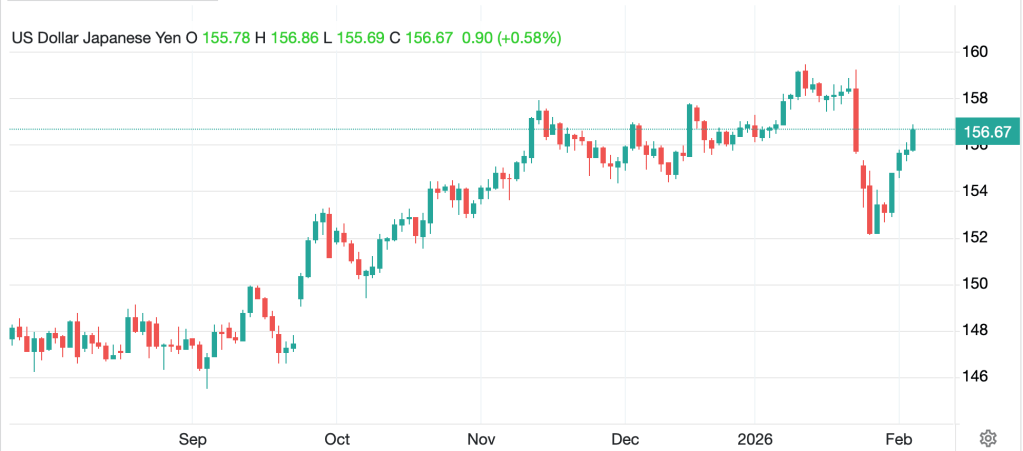Select the Oct label on time axis
The height and width of the screenshot is (451, 1023).
(x=337, y=438)
